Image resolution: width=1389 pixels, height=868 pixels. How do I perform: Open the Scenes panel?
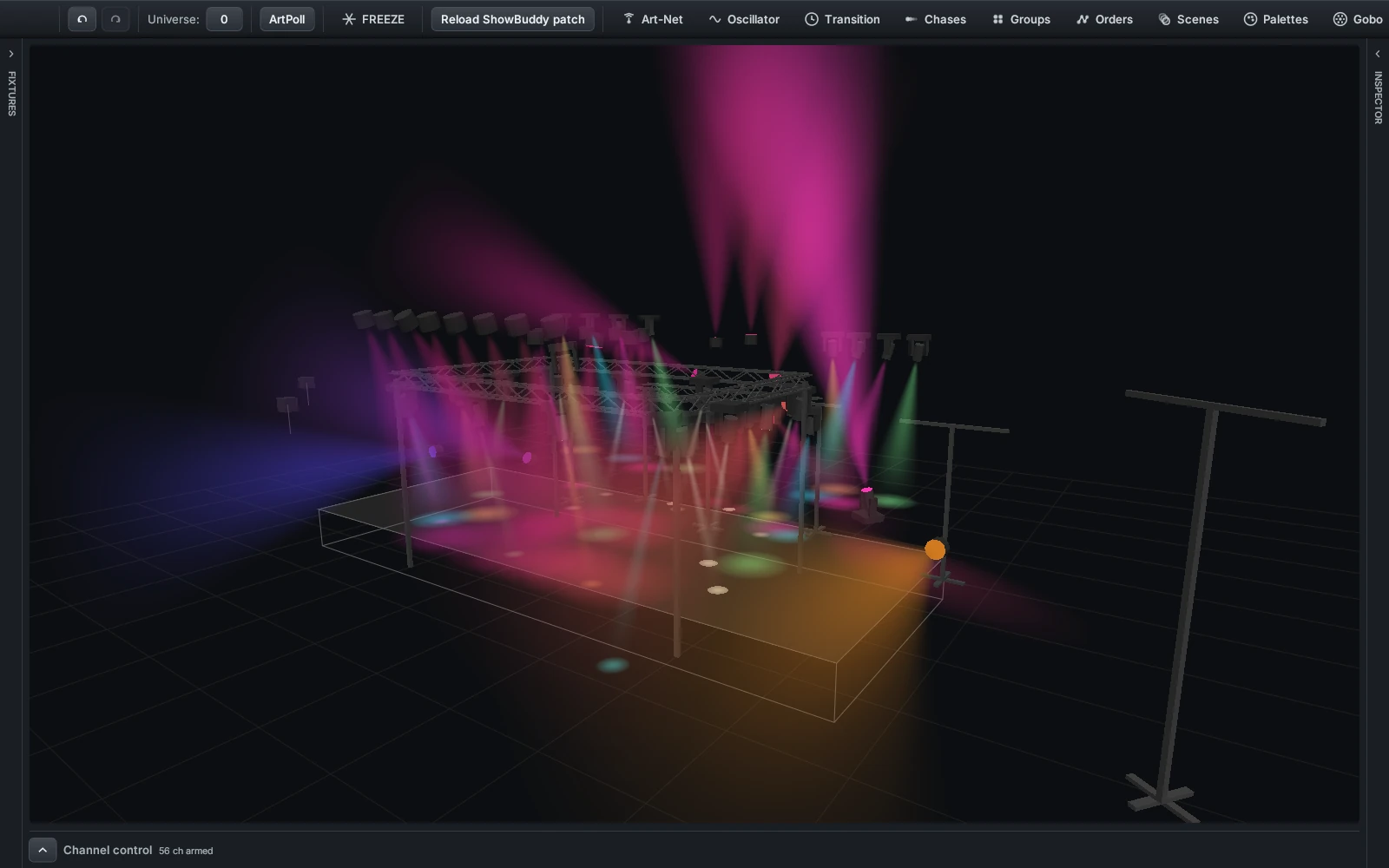1188,19
